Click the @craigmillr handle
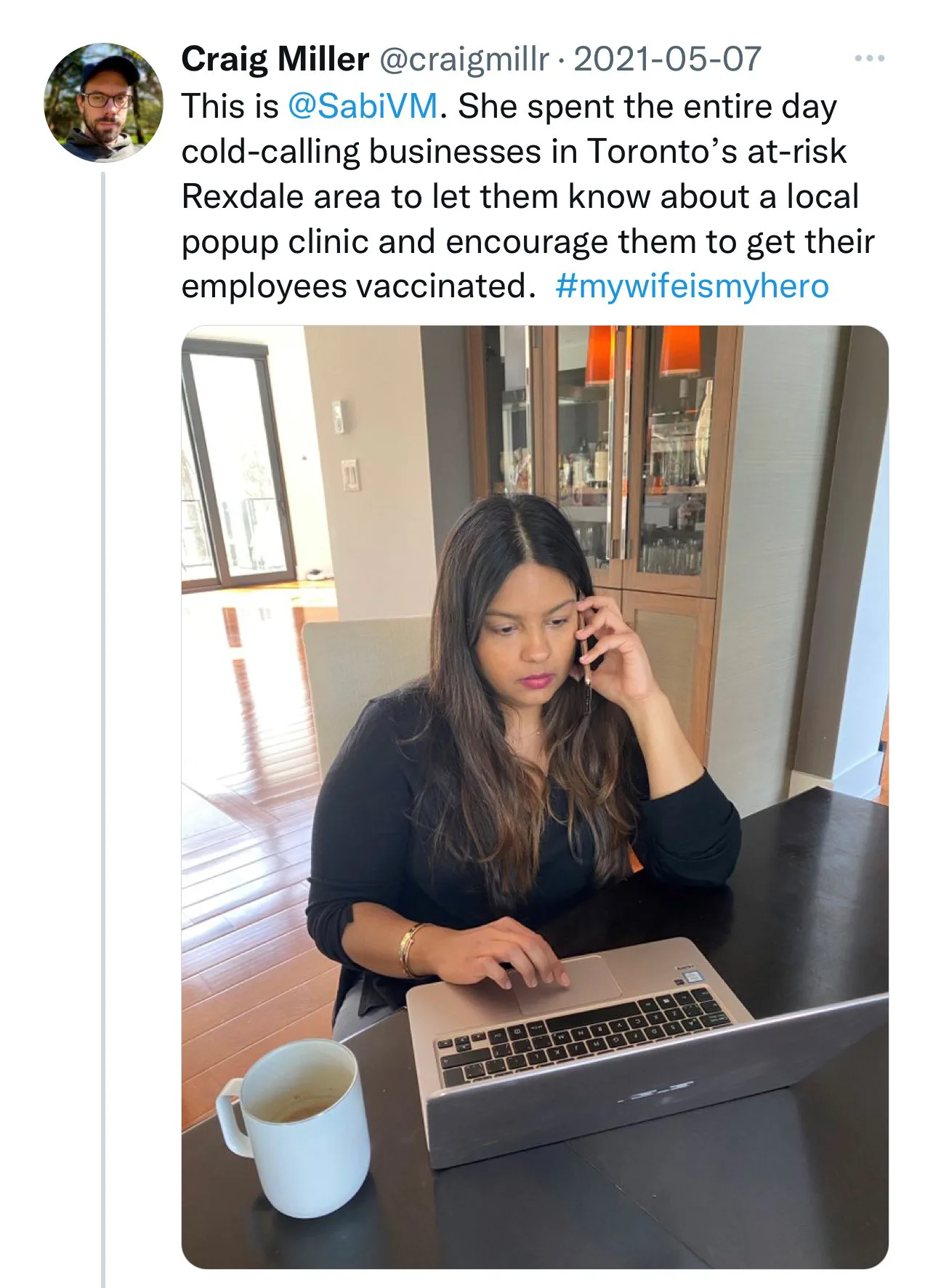933x1288 pixels. (x=464, y=60)
